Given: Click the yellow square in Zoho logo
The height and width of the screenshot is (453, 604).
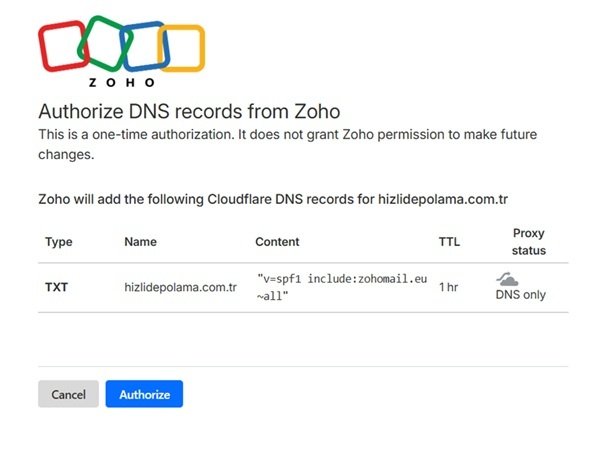Looking at the screenshot, I should [x=181, y=48].
